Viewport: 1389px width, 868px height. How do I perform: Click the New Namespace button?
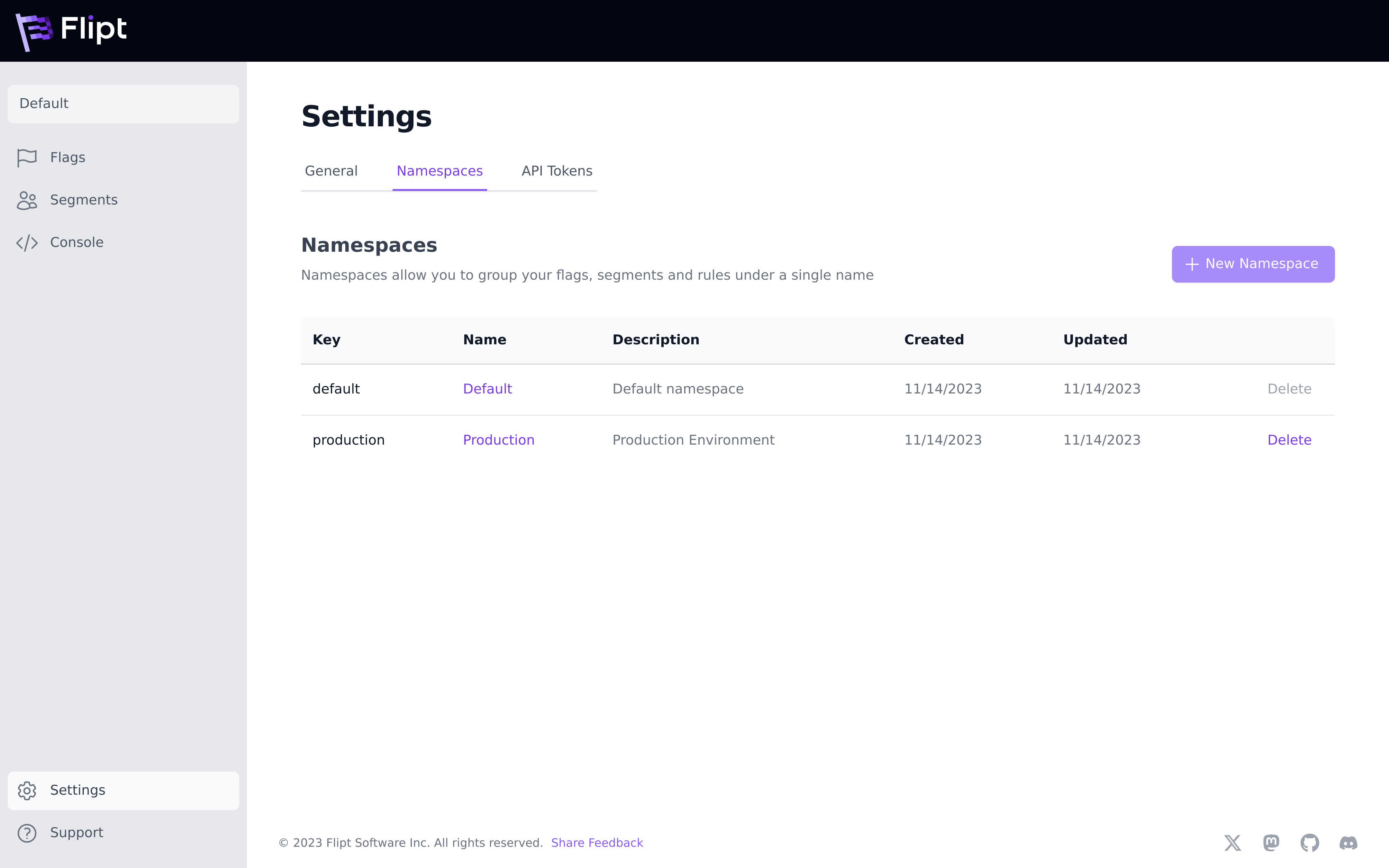[x=1253, y=264]
